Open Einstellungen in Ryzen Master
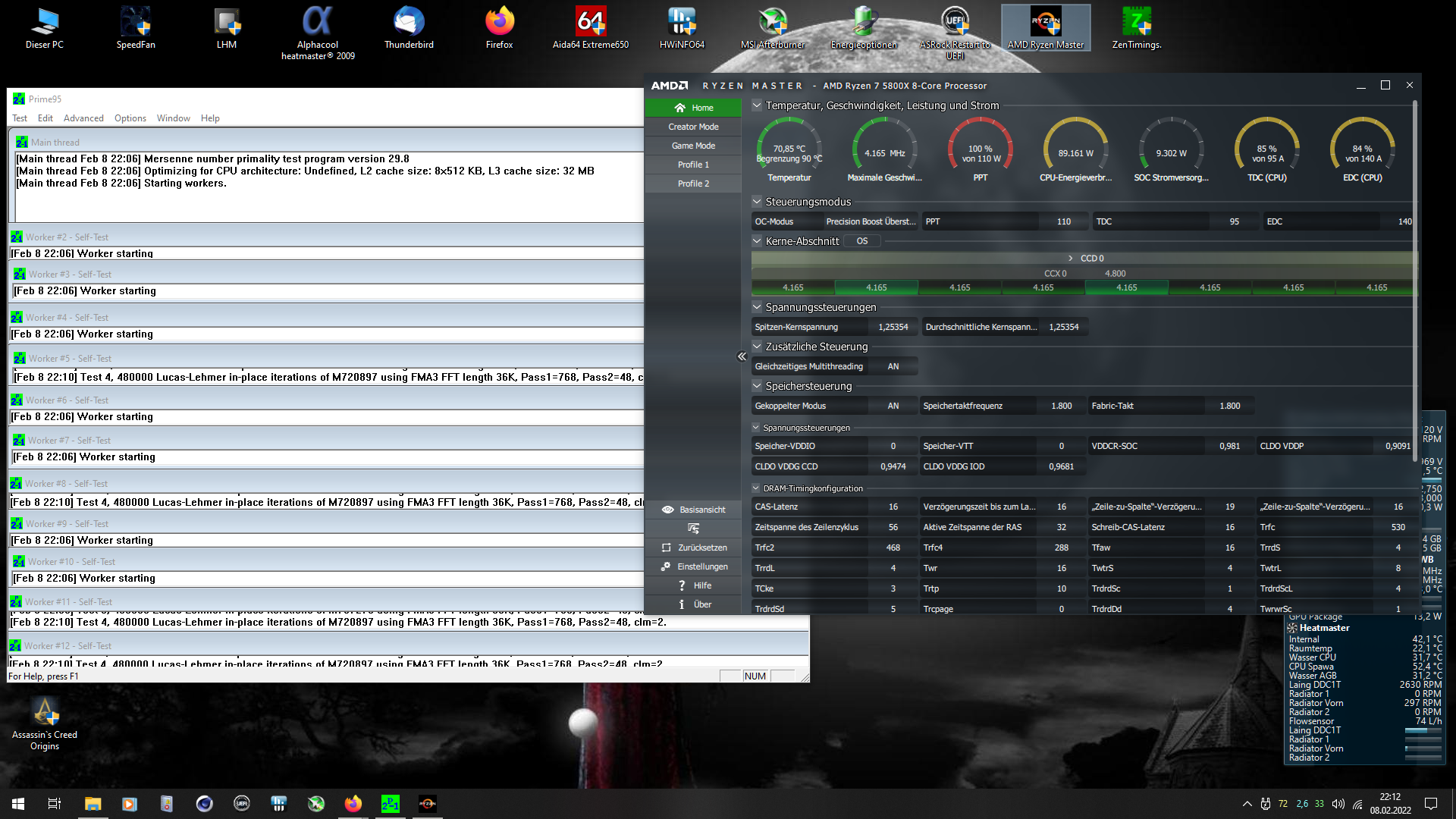Image resolution: width=1456 pixels, height=819 pixels. [x=693, y=566]
